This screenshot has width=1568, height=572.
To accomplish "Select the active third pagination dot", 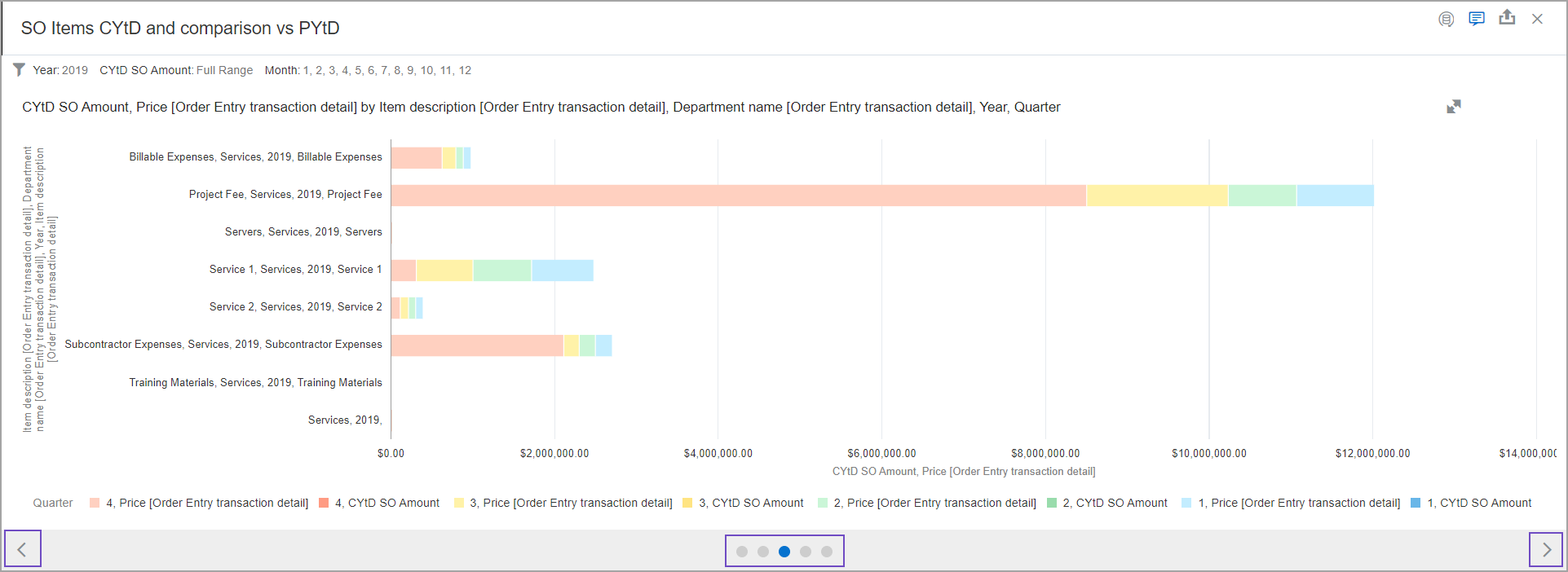I will pos(784,552).
